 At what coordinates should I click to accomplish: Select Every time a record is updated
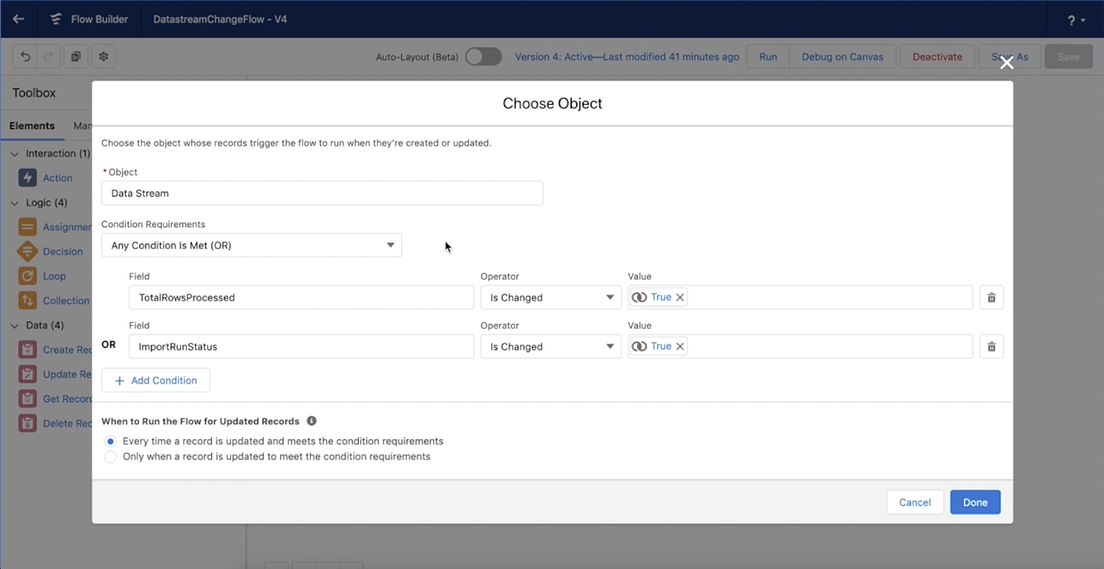point(111,442)
